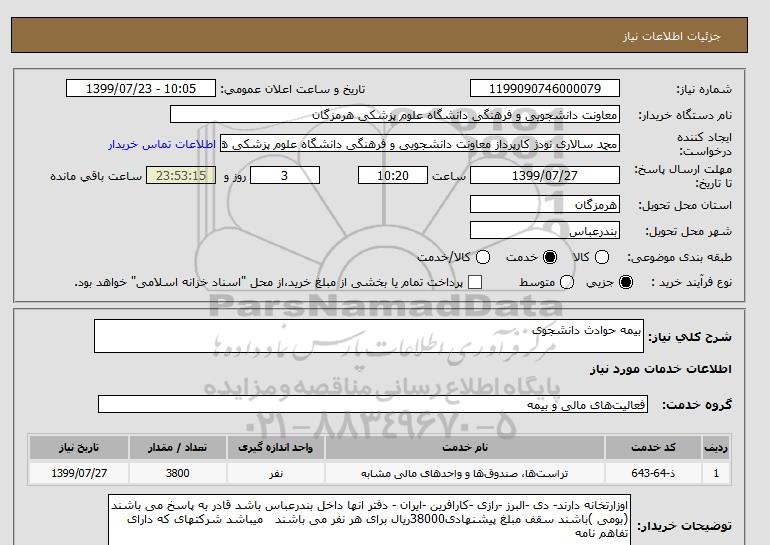Image resolution: width=770 pixels, height=545 pixels.
Task: Click the تاریخ نیاز column header
Action: pos(79,448)
